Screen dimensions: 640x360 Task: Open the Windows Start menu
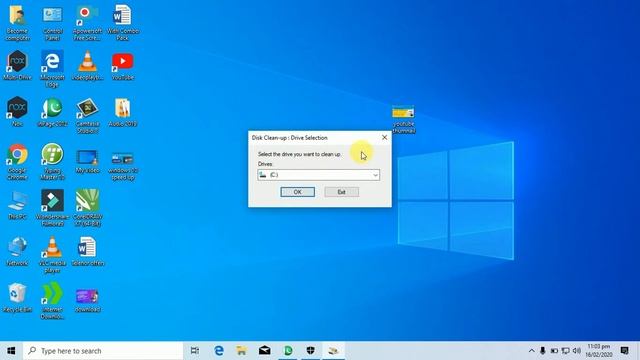[11, 351]
